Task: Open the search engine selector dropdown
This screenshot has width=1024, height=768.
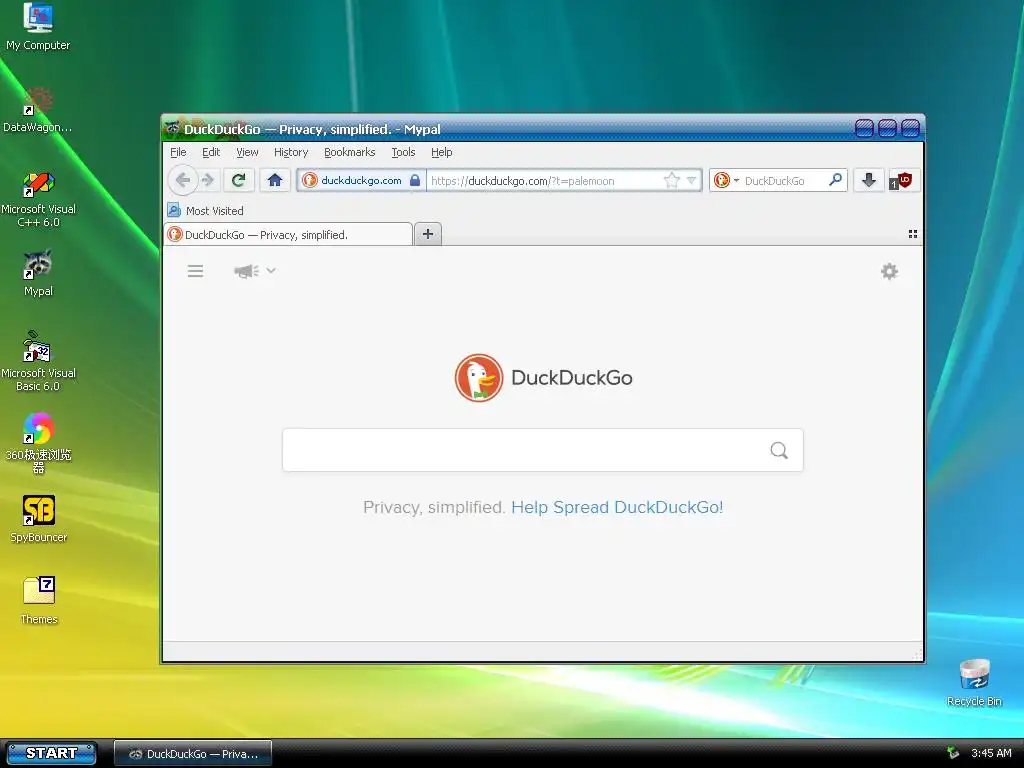Action: pyautogui.click(x=726, y=180)
